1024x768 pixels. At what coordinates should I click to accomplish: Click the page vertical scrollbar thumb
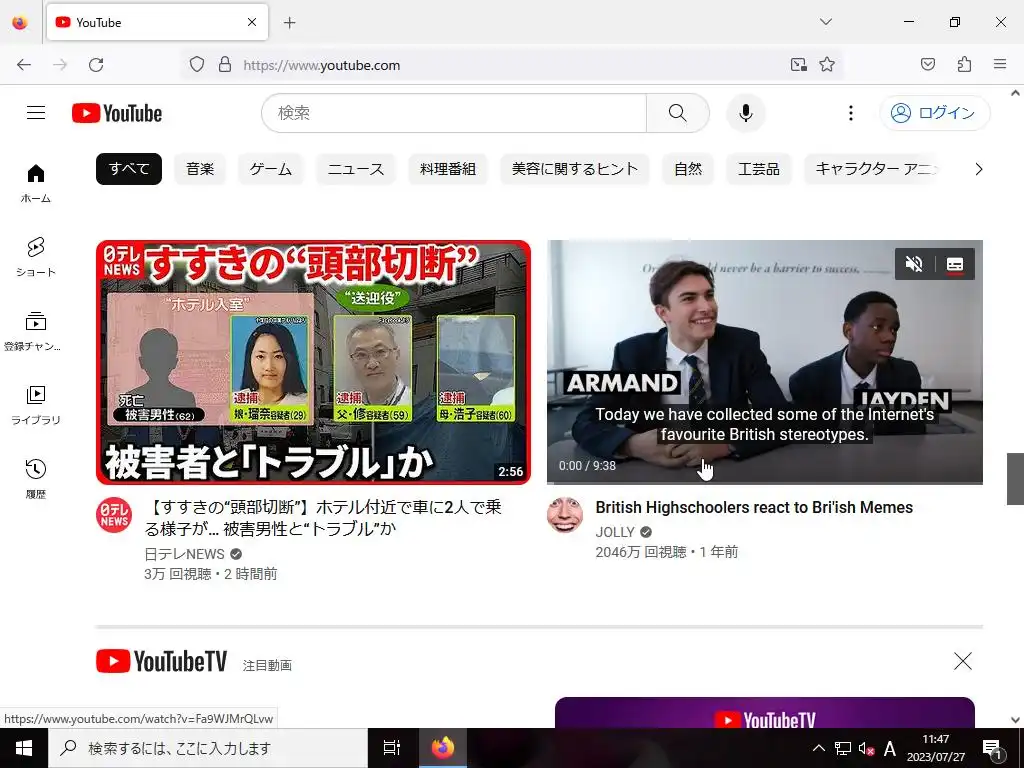[1015, 479]
